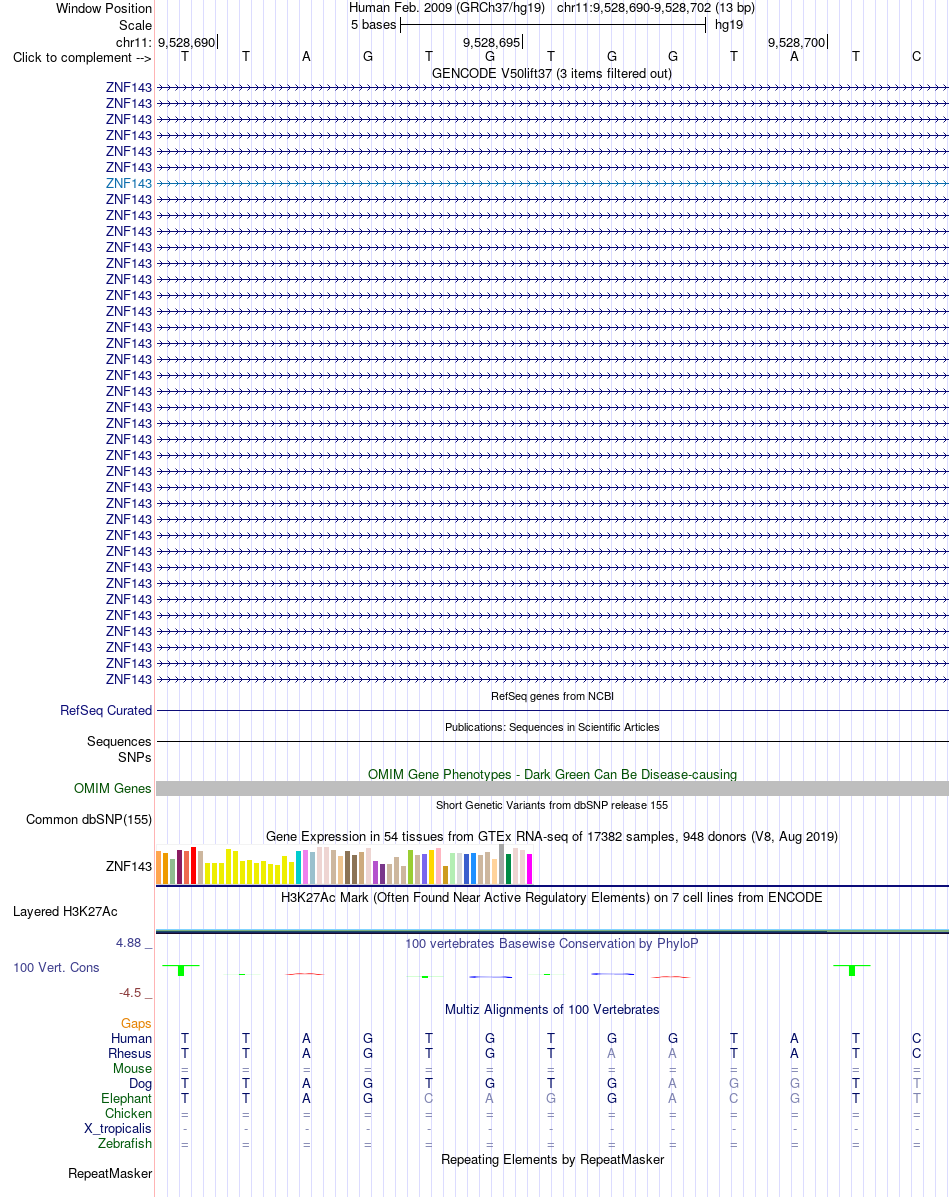Click the 4.88 PhyloP upper scale value
This screenshot has height=1197, width=950.
coord(128,943)
